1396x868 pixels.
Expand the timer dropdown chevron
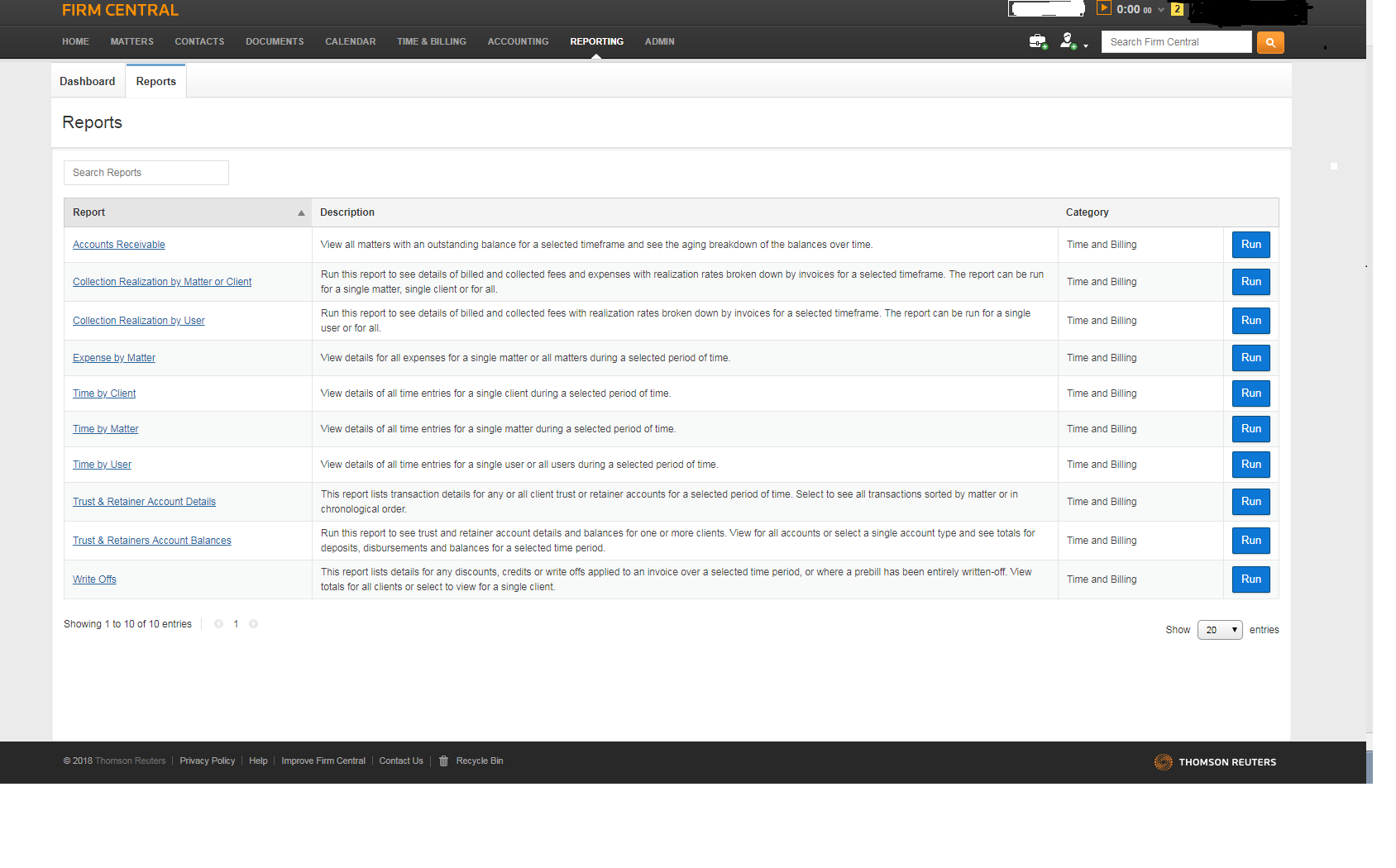click(x=1161, y=10)
